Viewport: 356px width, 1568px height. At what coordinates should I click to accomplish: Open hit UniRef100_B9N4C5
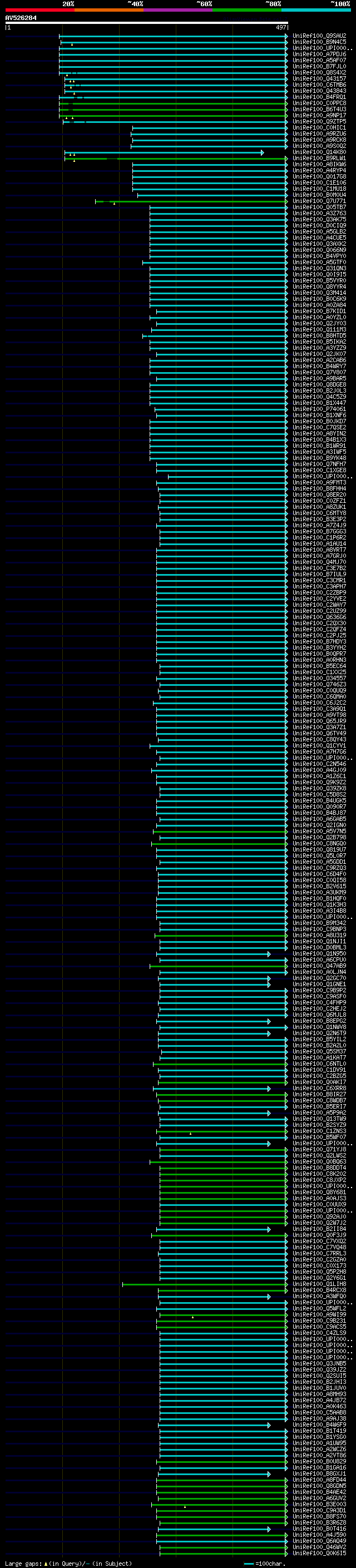[319, 42]
